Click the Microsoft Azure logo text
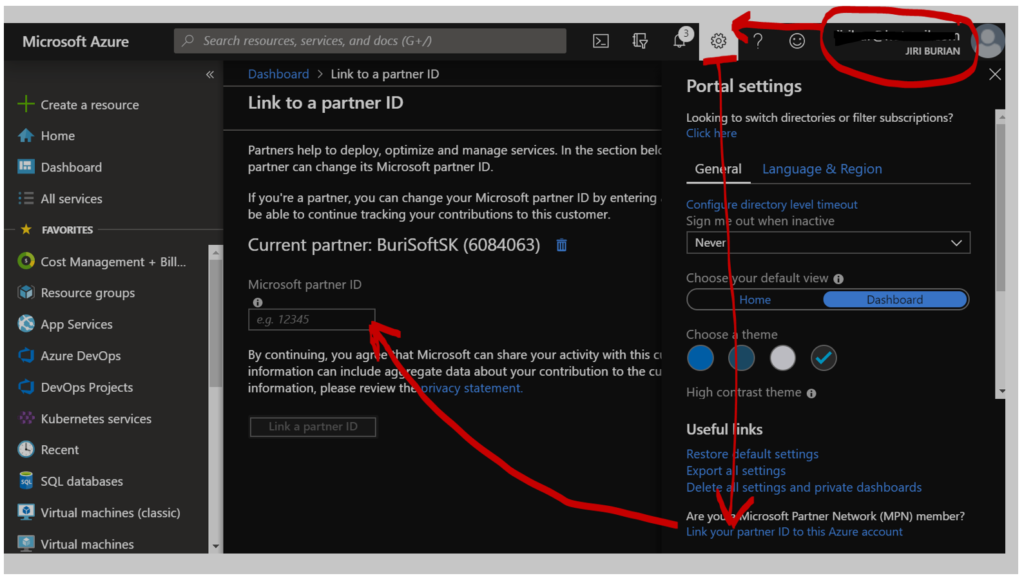Screen dimensions: 1024x578 pos(75,42)
